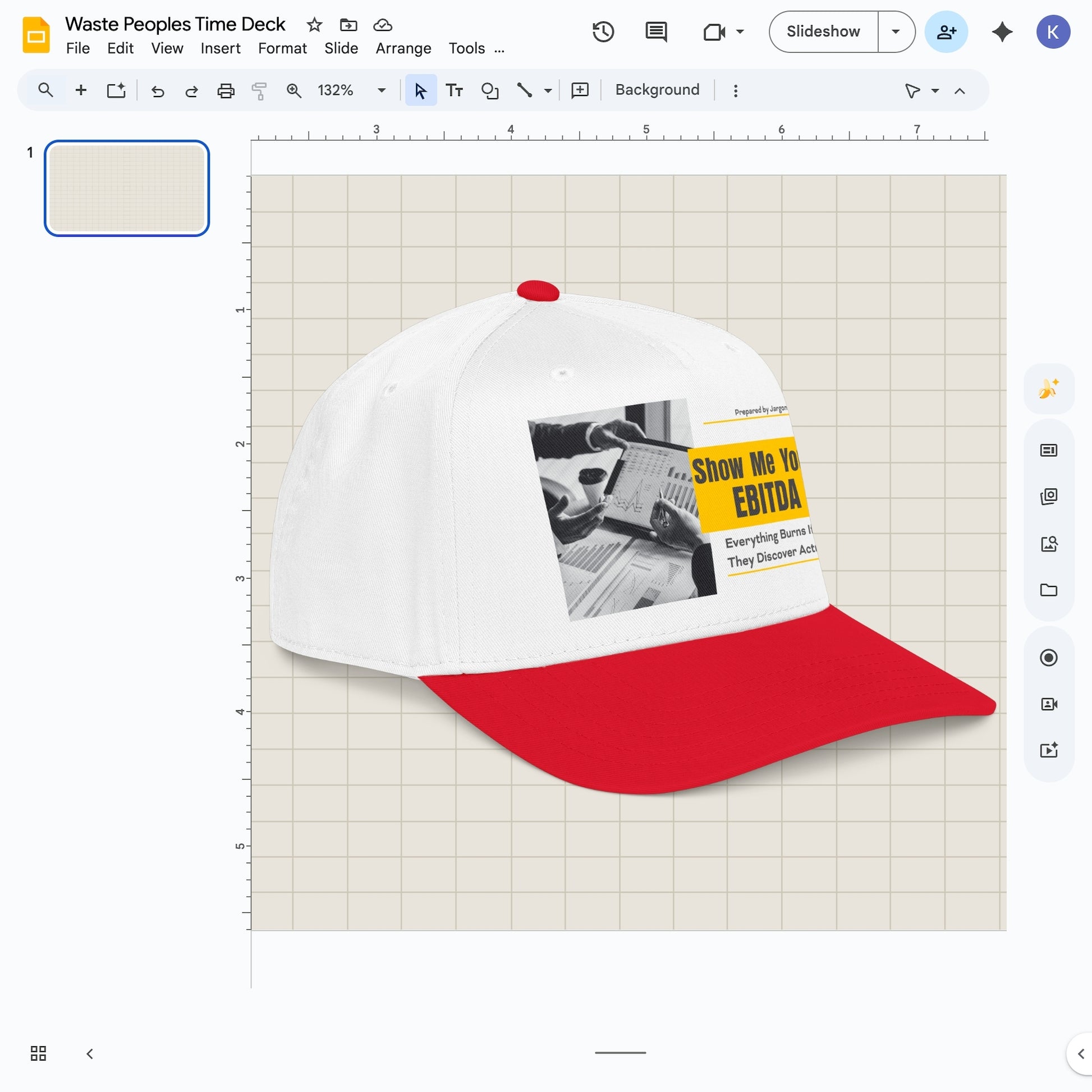Select the cap image on slide
1092x1092 pixels.
click(x=632, y=538)
